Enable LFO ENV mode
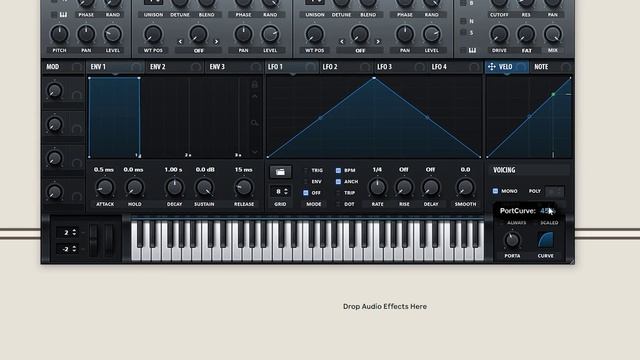The width and height of the screenshot is (640, 360). pyautogui.click(x=306, y=182)
